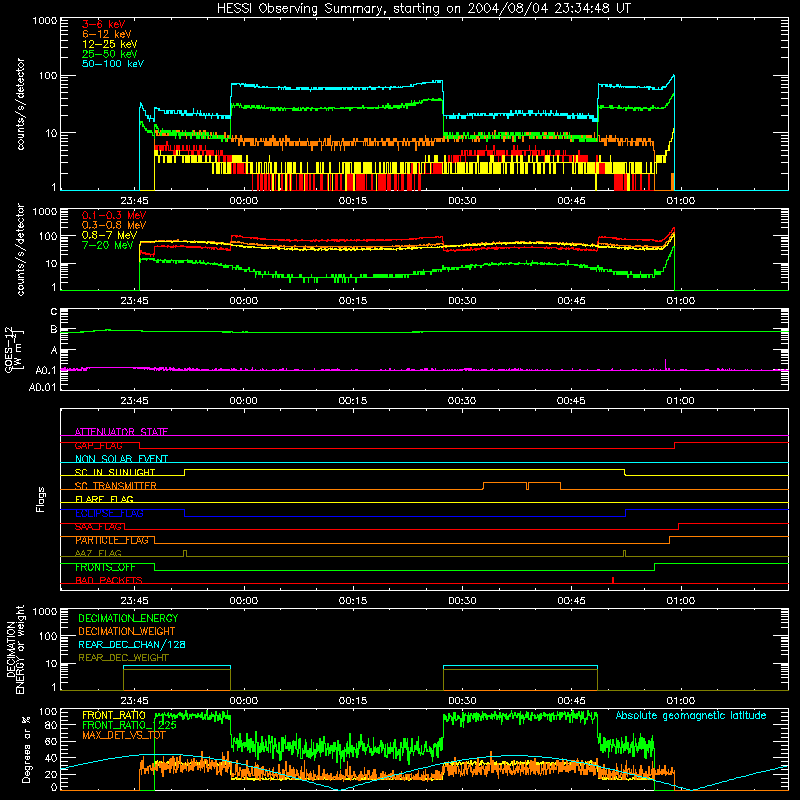Click the 01:00 tick label under Flags panel

coord(681,601)
